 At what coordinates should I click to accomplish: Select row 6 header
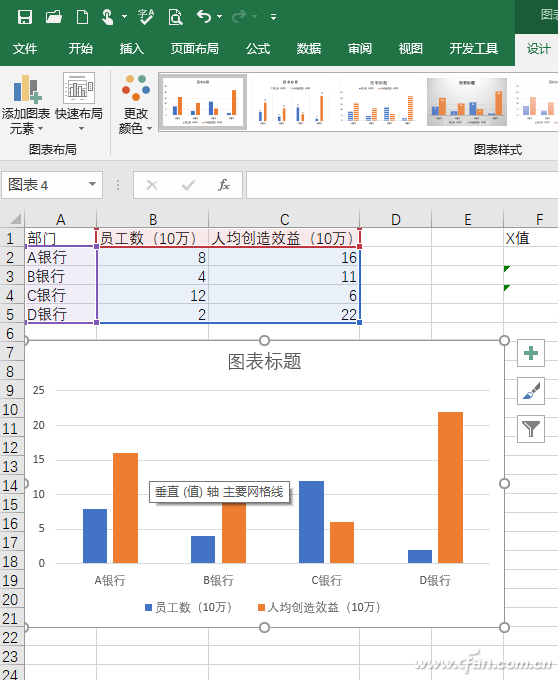12,333
